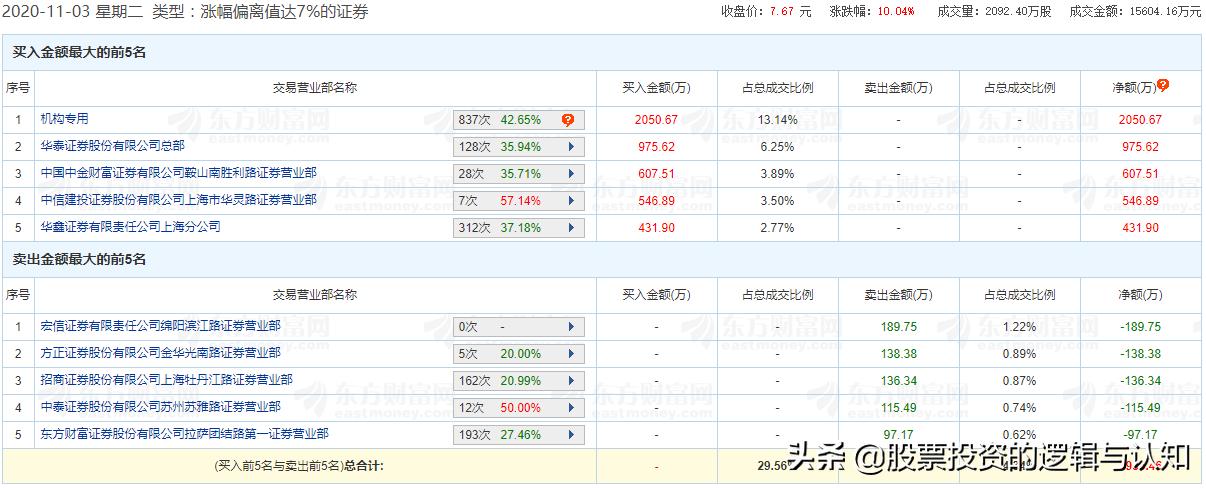The height and width of the screenshot is (488, 1206).
Task: Open 中信建投证券上海市华灵路营业部 link
Action: point(178,200)
